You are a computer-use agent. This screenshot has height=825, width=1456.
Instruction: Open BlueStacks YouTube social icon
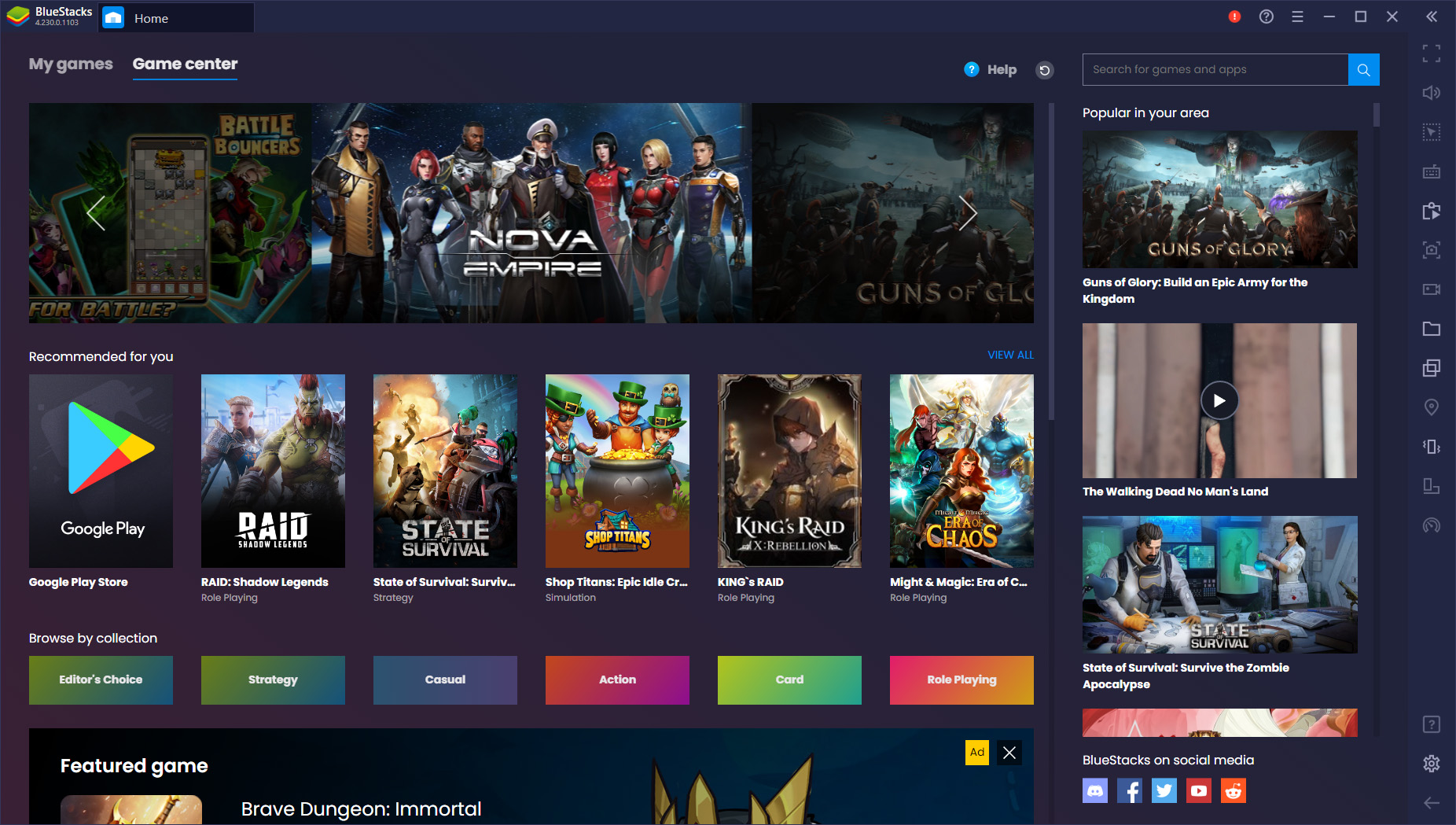click(x=1199, y=790)
